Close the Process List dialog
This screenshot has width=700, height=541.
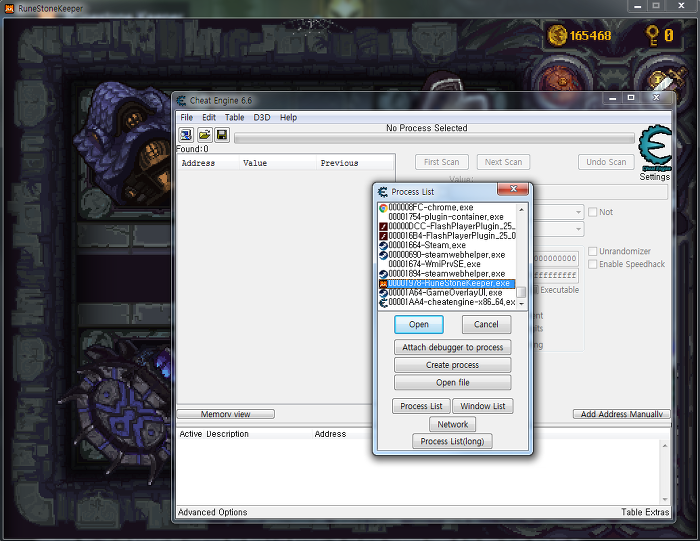click(x=513, y=189)
